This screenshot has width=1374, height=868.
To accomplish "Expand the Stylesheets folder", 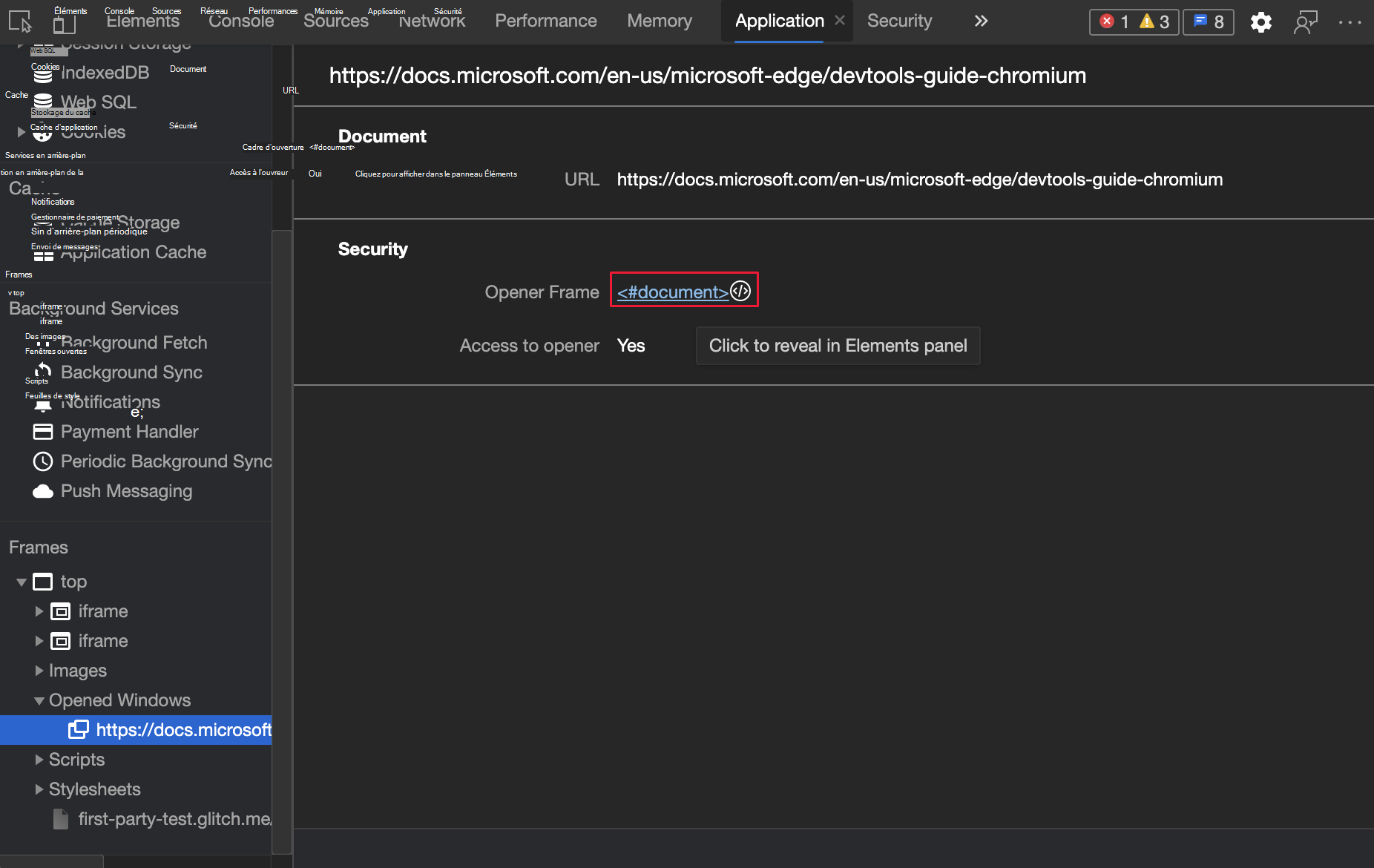I will 39,789.
